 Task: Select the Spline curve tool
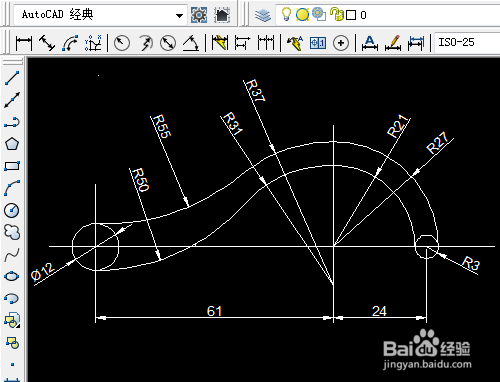click(12, 255)
